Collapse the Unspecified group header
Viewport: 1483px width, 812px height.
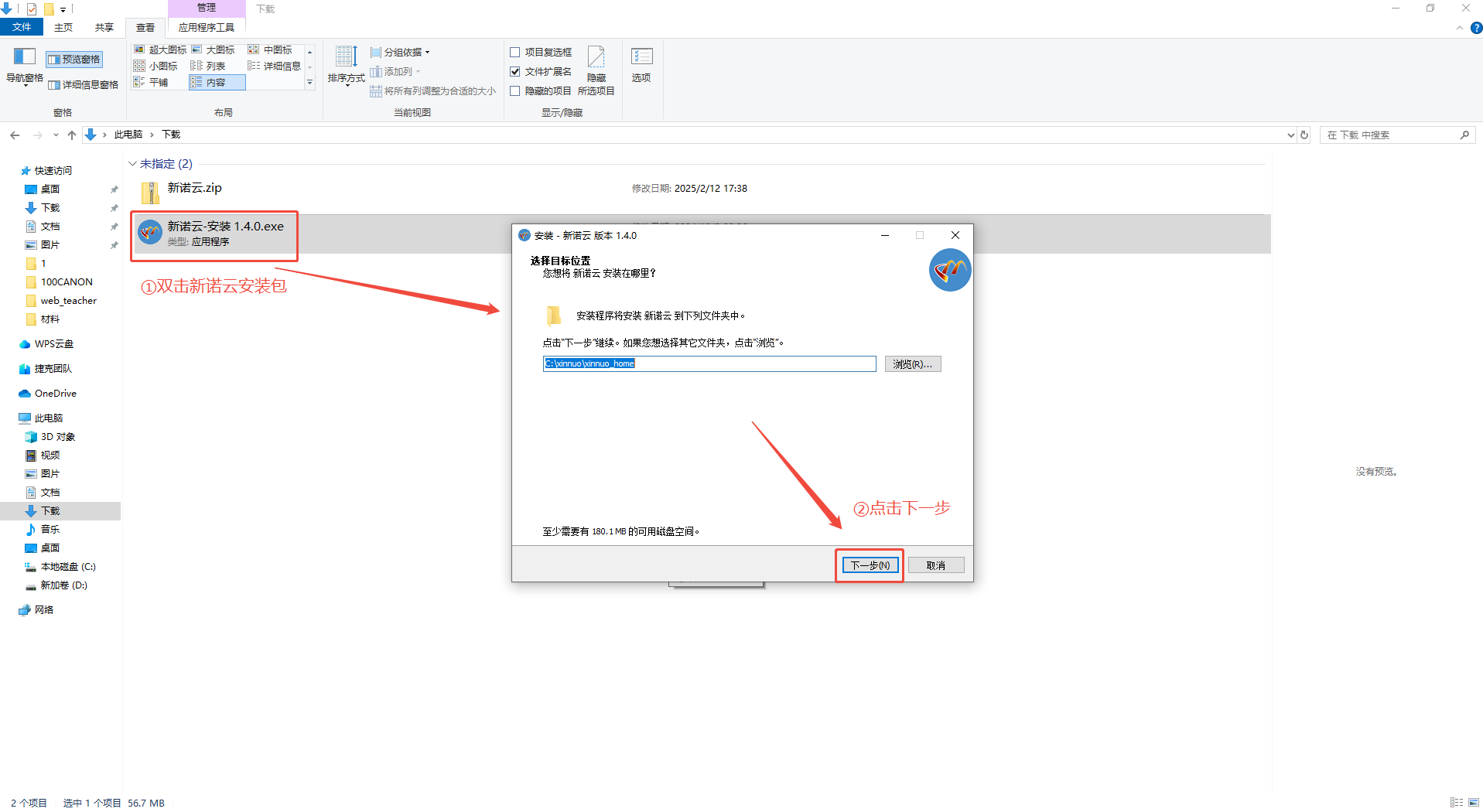click(132, 164)
